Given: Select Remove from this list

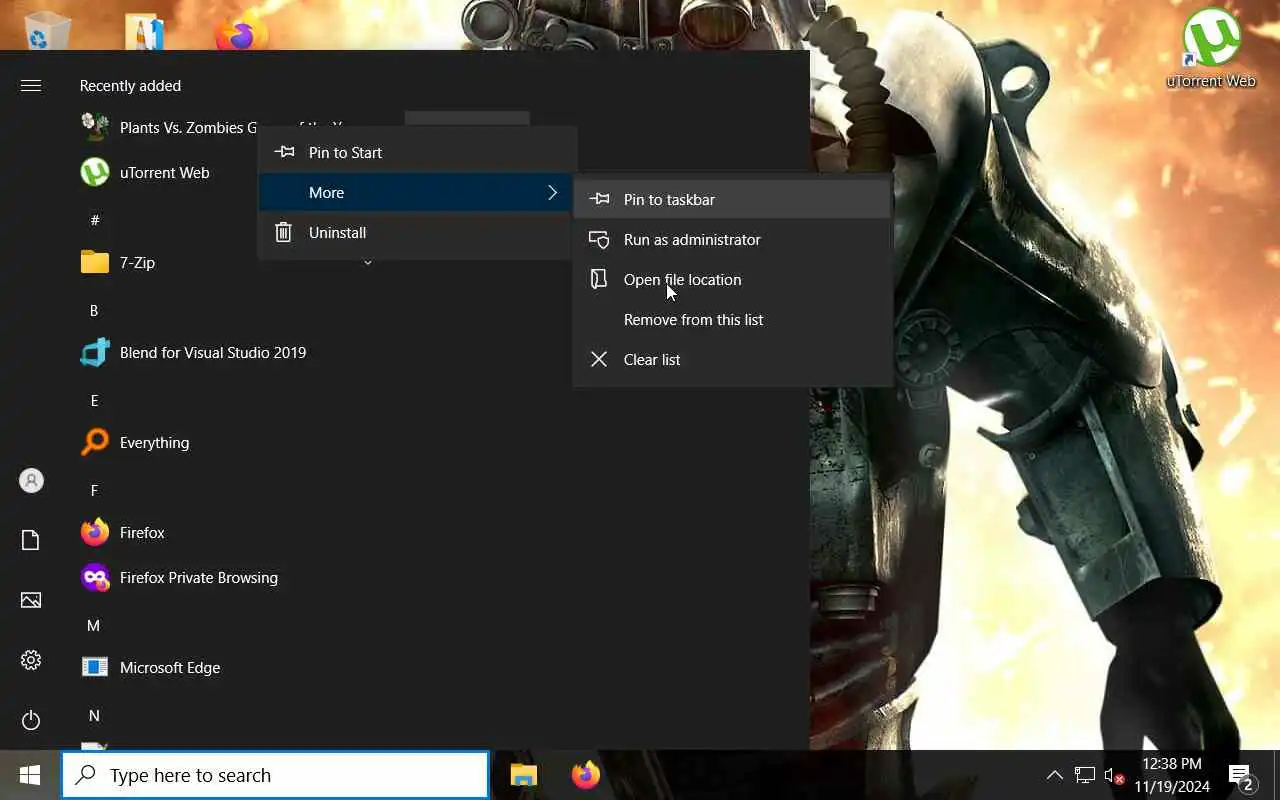Looking at the screenshot, I should [x=732, y=319].
